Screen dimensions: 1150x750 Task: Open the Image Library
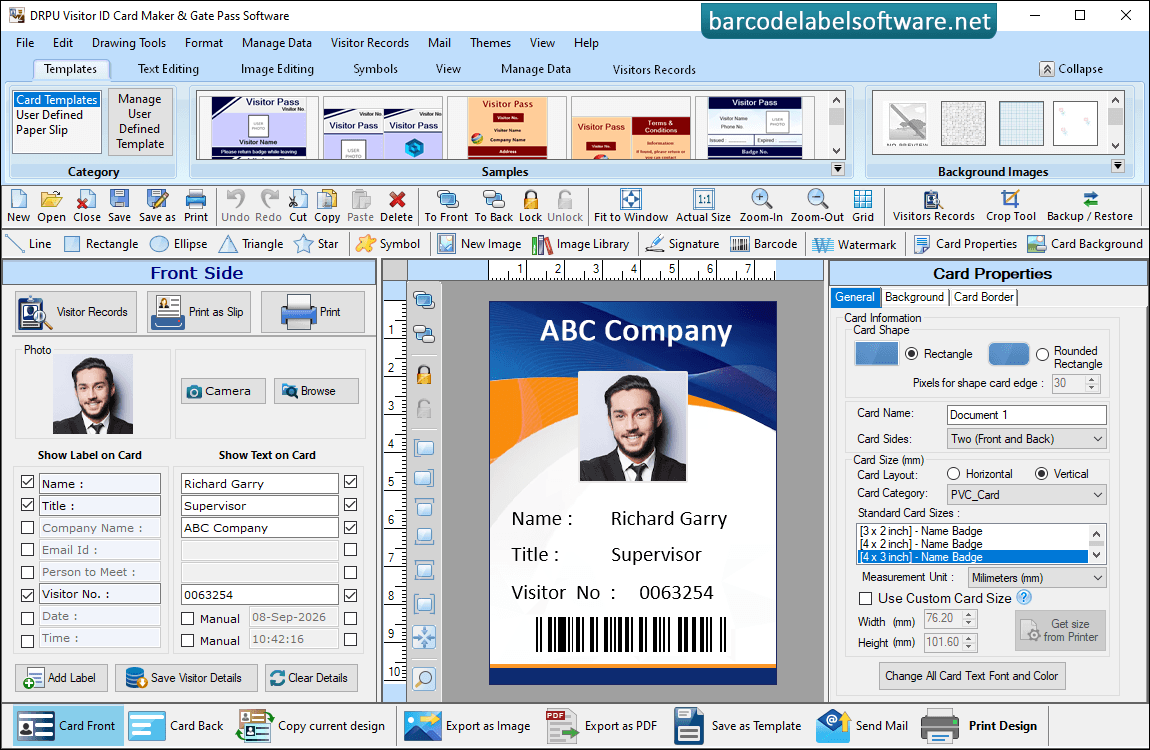point(580,244)
